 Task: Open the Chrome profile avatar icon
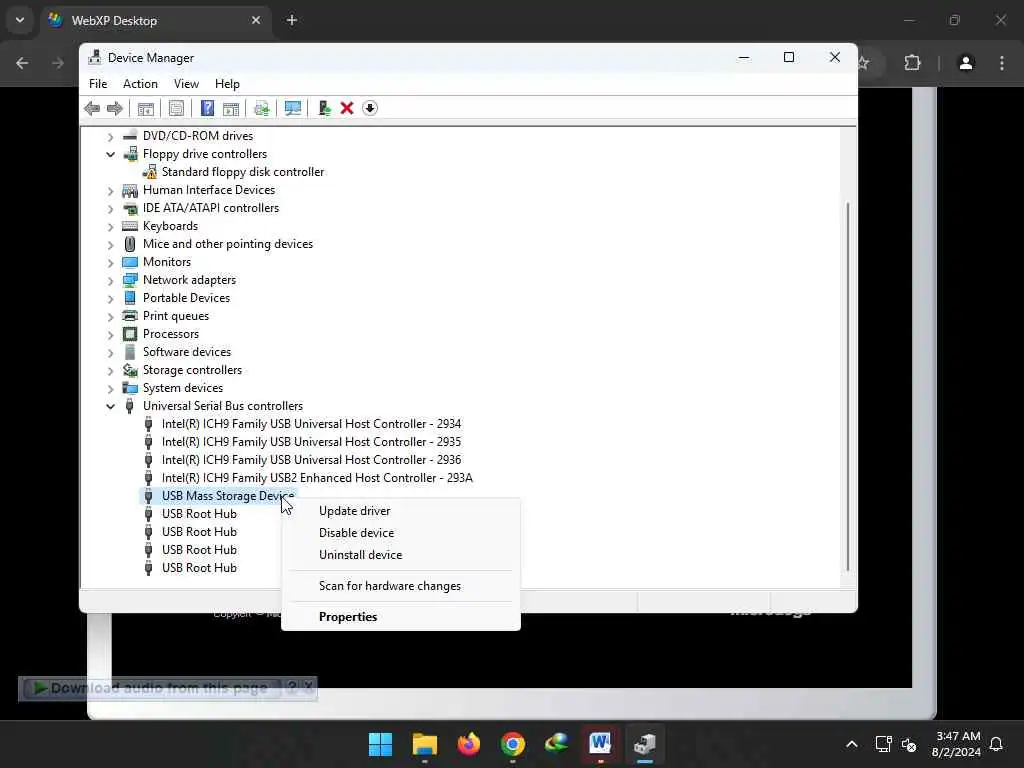966,63
